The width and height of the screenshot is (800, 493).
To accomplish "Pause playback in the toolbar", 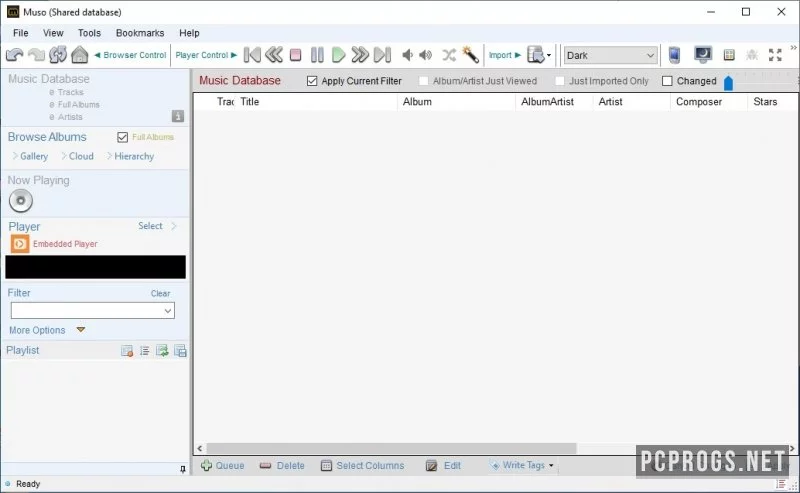I will point(317,55).
